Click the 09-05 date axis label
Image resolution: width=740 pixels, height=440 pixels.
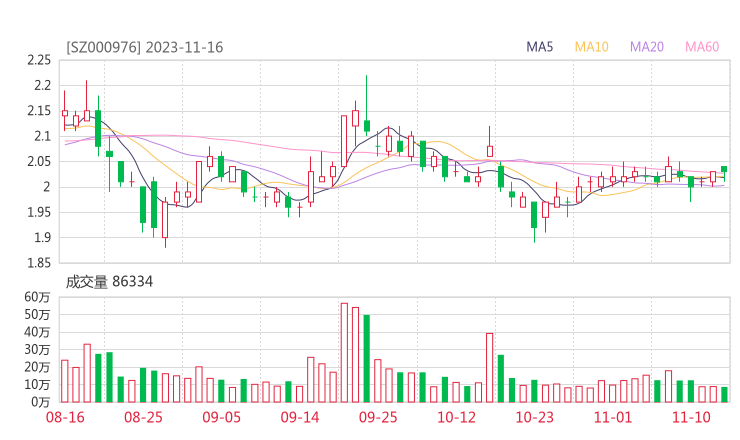pyautogui.click(x=221, y=417)
